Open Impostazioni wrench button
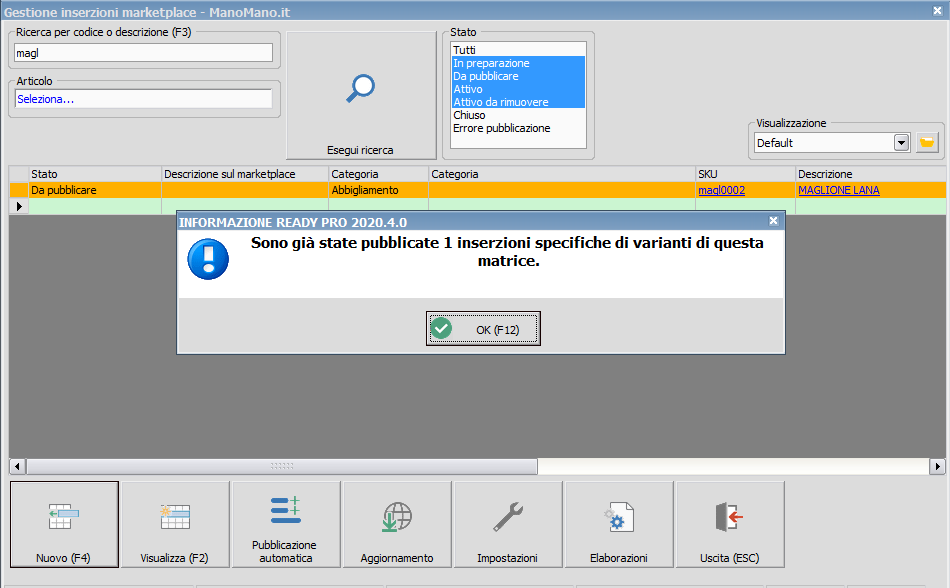The image size is (950, 588). click(x=508, y=524)
